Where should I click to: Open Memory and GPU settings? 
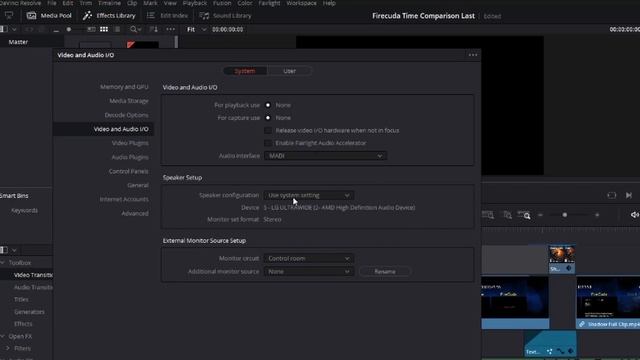[124, 87]
